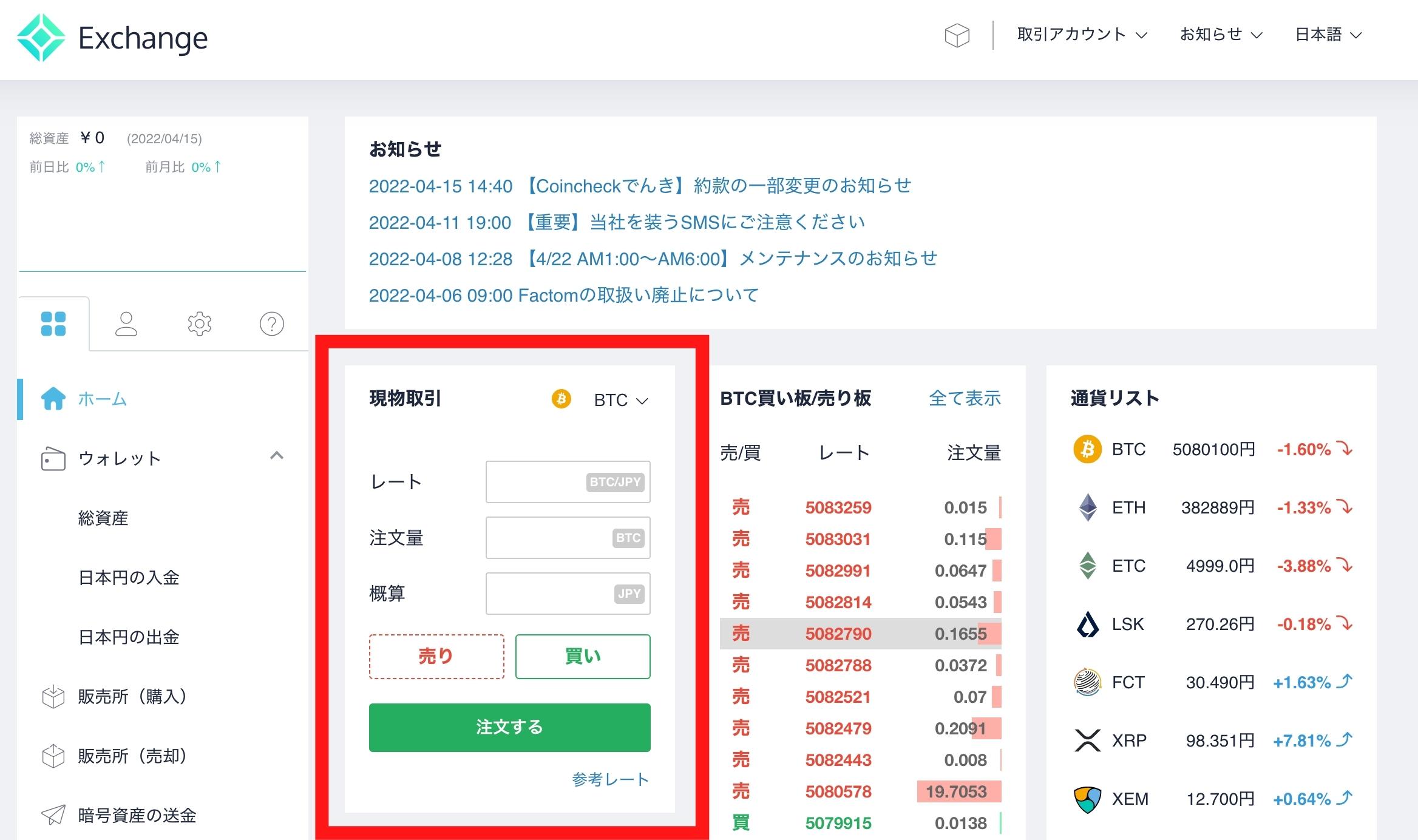Switch to the settings gear tab
The height and width of the screenshot is (840, 1418).
pos(199,323)
